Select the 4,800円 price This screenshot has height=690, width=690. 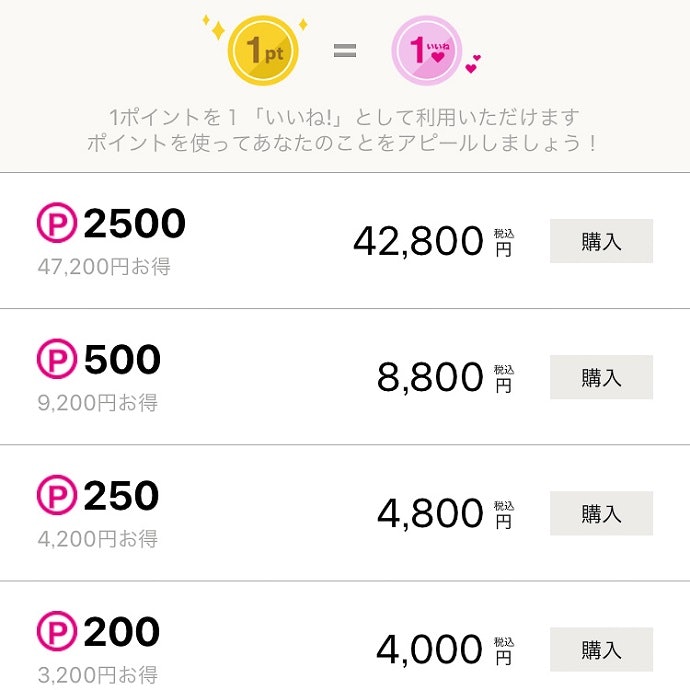pyautogui.click(x=444, y=513)
